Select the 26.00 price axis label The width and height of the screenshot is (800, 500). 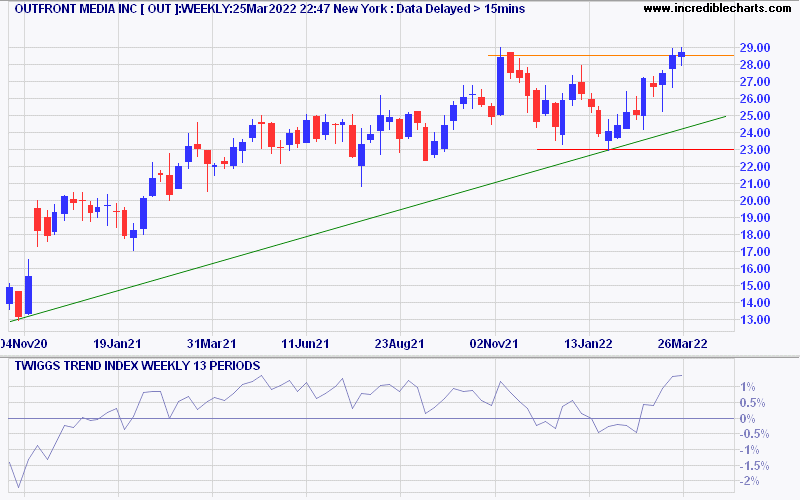(755, 98)
